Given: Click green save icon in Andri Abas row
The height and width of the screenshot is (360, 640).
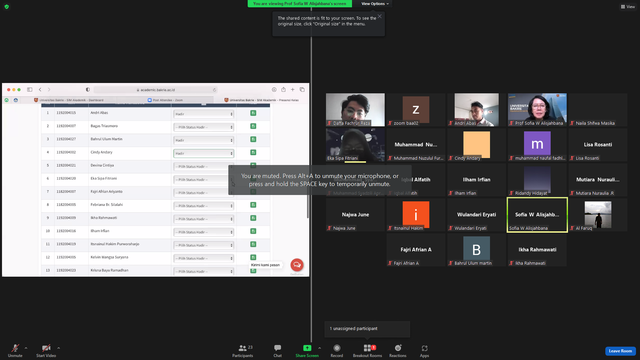Looking at the screenshot, I should [253, 113].
